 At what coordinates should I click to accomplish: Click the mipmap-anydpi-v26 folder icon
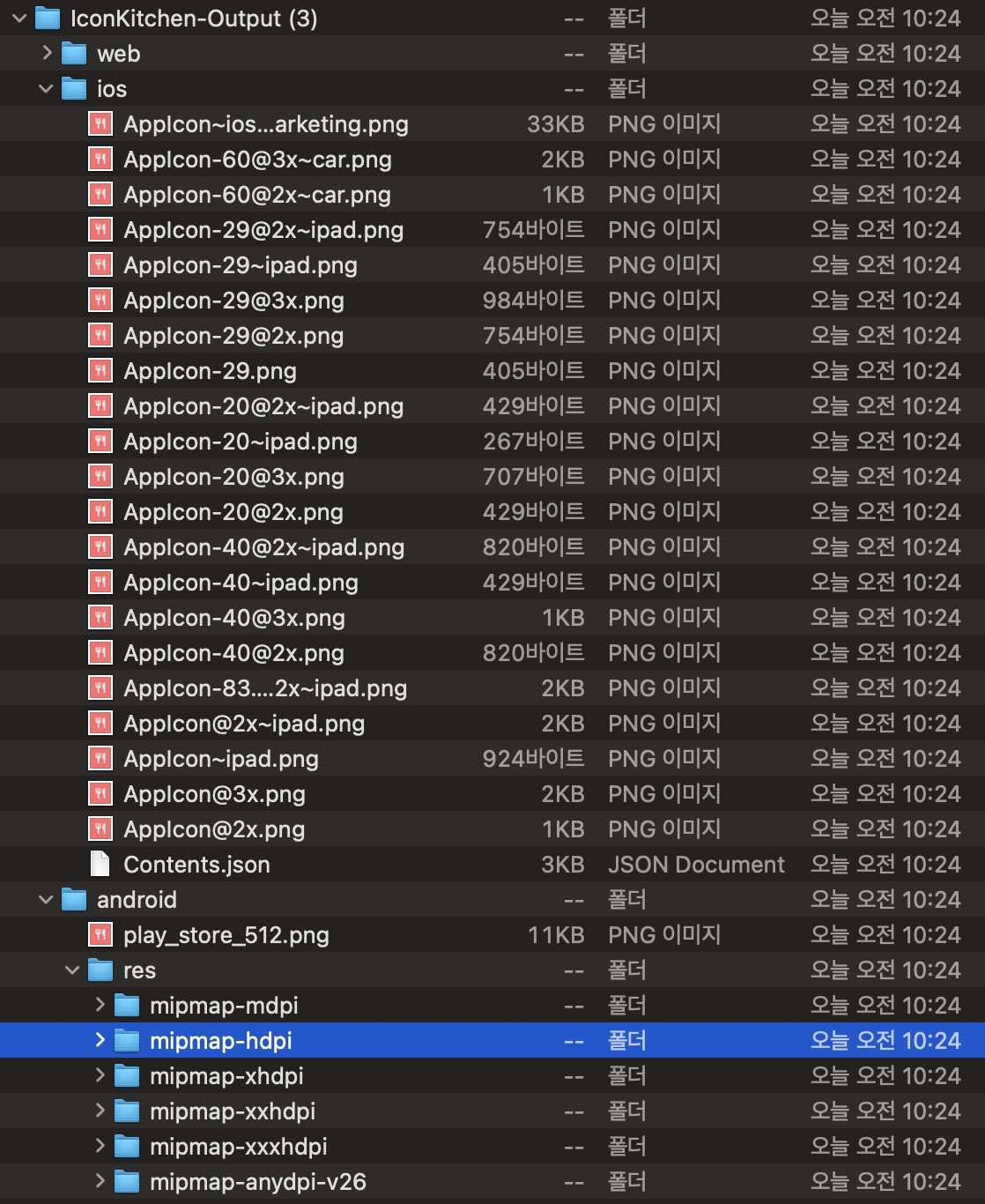(127, 1182)
